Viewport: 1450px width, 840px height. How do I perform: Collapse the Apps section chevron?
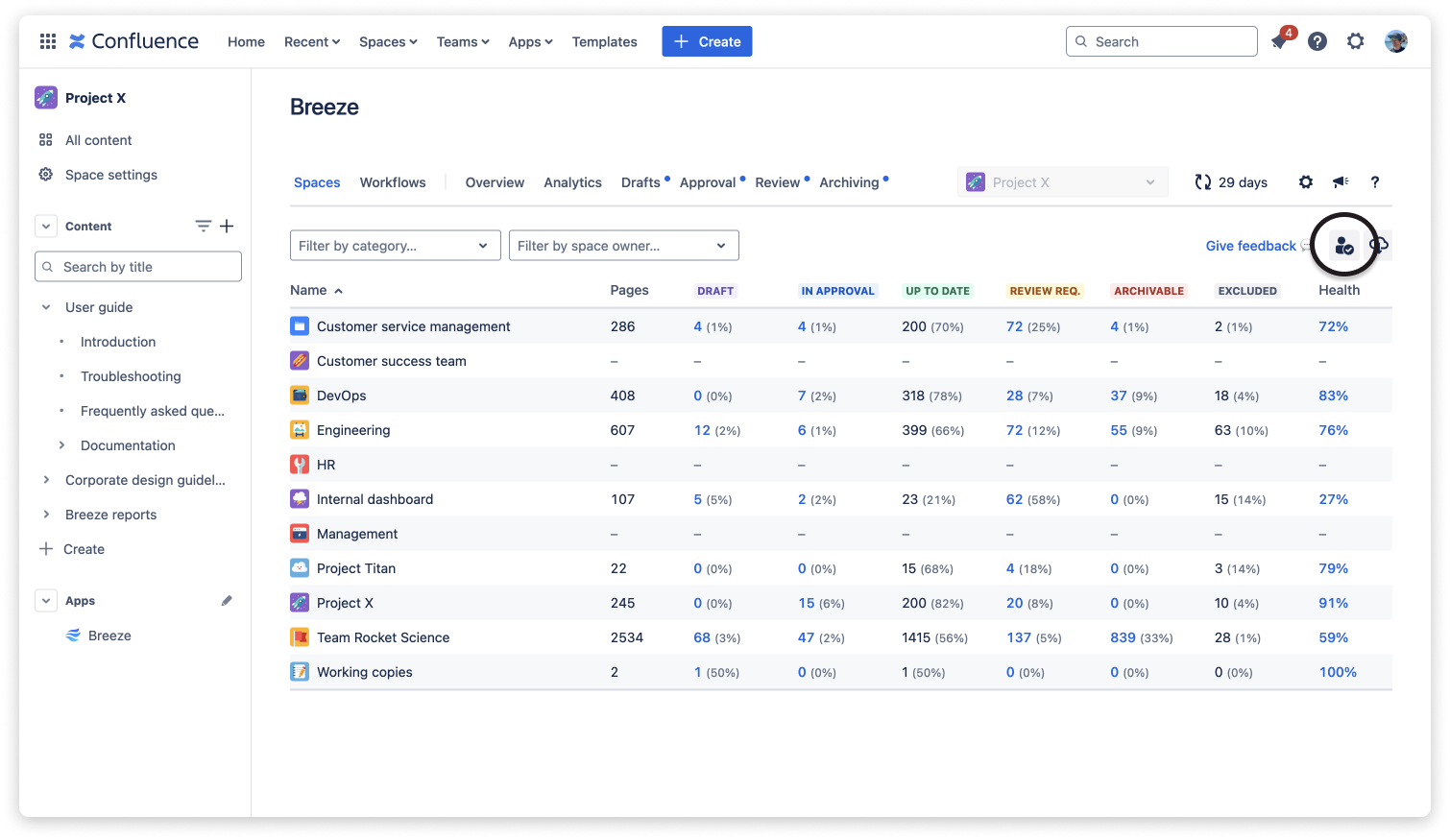point(46,601)
